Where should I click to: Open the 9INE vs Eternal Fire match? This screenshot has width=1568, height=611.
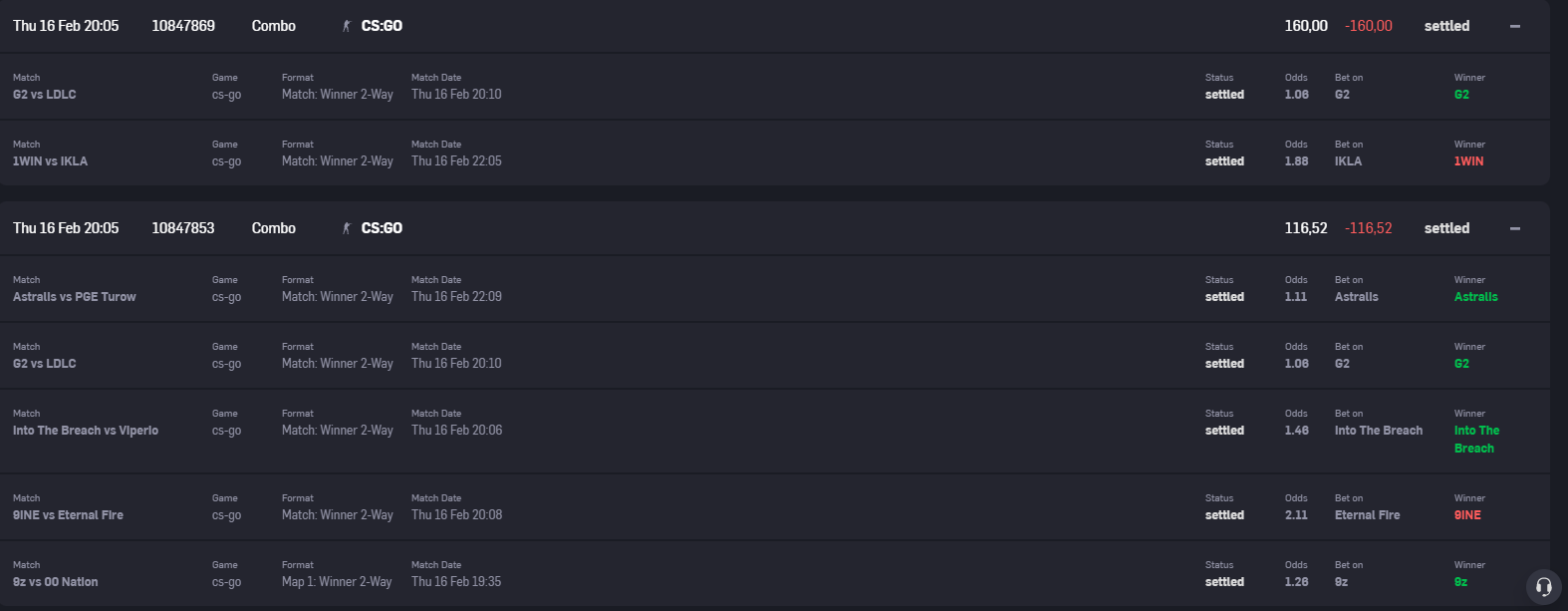(68, 515)
